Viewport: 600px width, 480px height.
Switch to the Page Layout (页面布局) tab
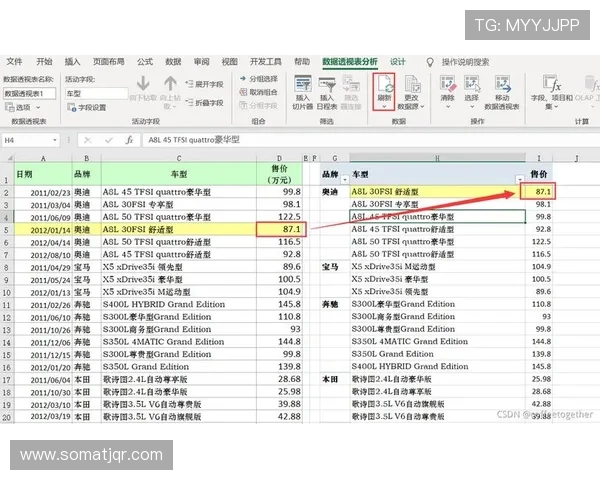click(x=109, y=62)
